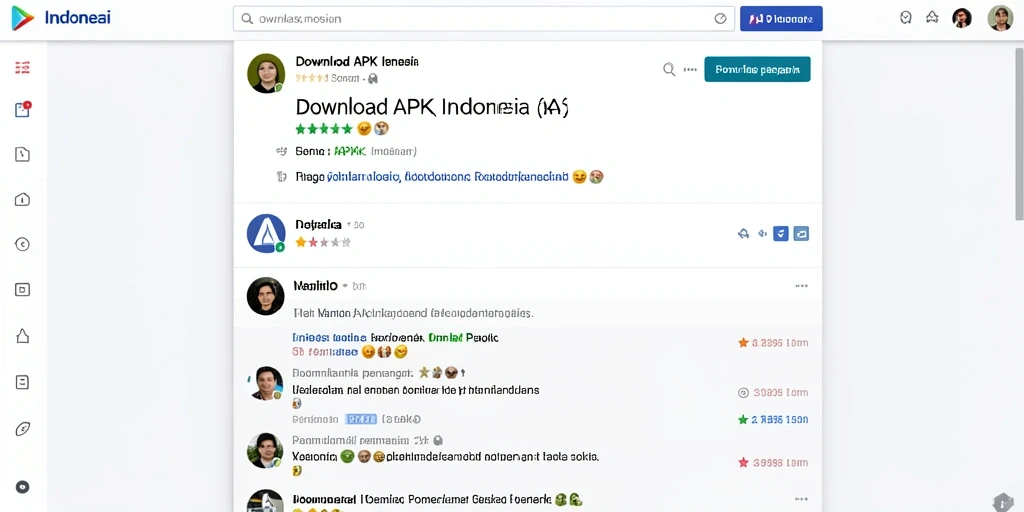Click the second reviewer avatar with glasses

[265, 383]
